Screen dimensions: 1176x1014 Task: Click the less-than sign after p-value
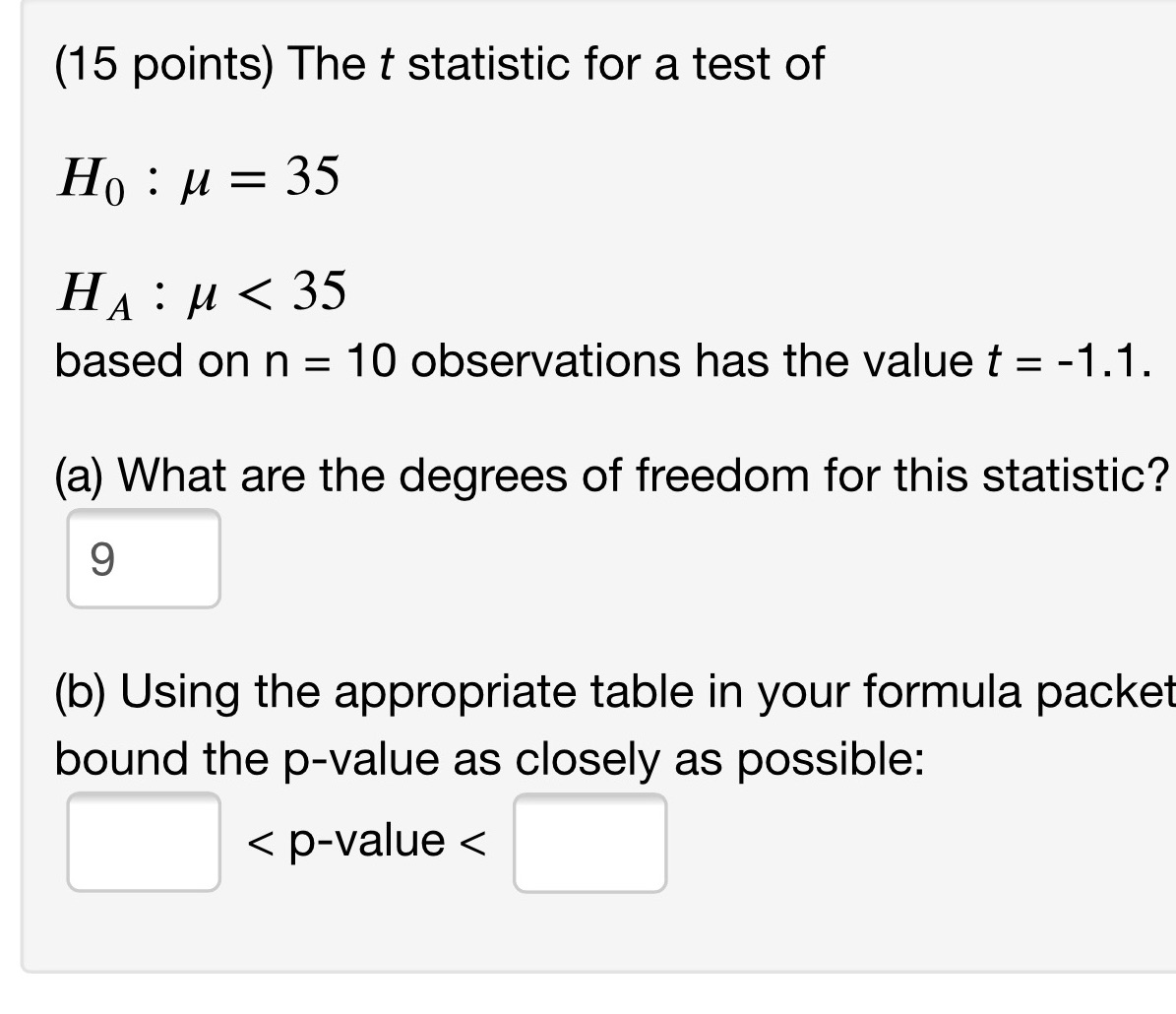pyautogui.click(x=474, y=841)
